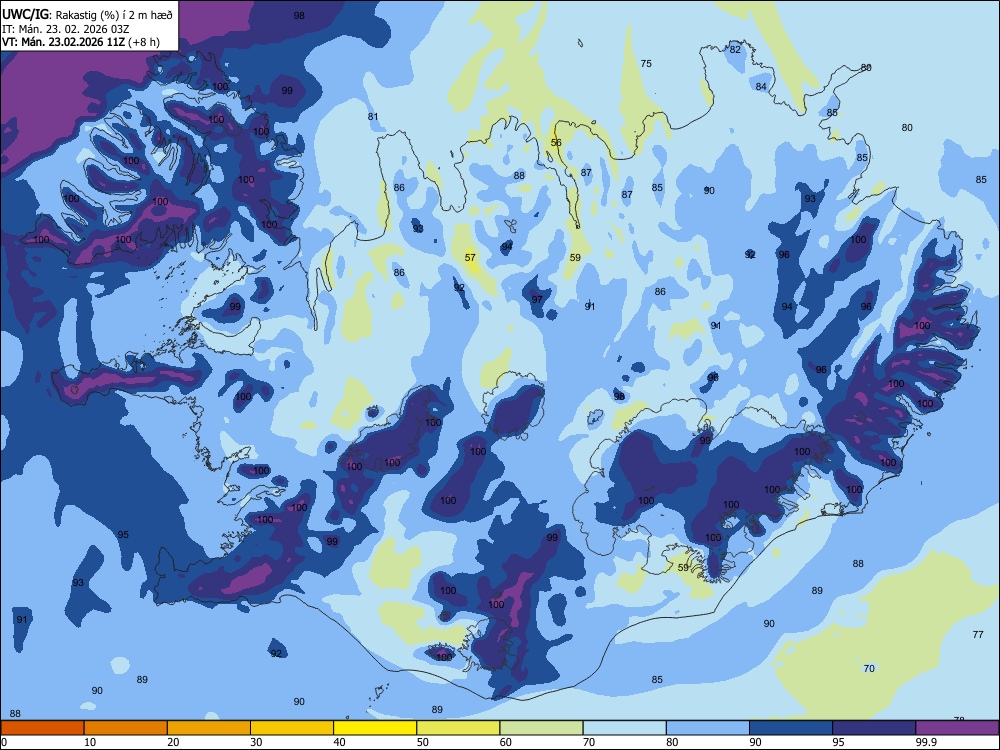Select the 90–95 medium blue legend swatch
Viewport: 1000px width, 750px height.
click(791, 728)
